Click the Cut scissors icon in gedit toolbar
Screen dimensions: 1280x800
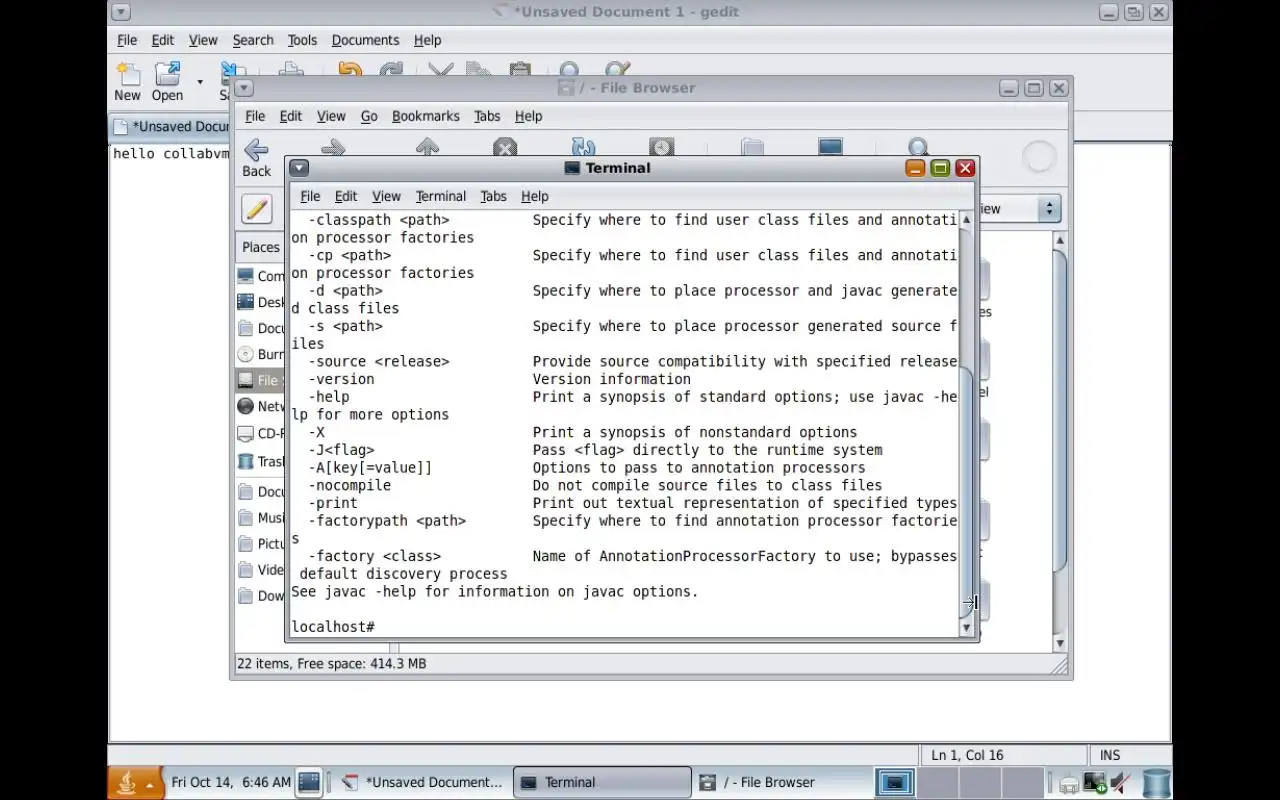coord(441,69)
